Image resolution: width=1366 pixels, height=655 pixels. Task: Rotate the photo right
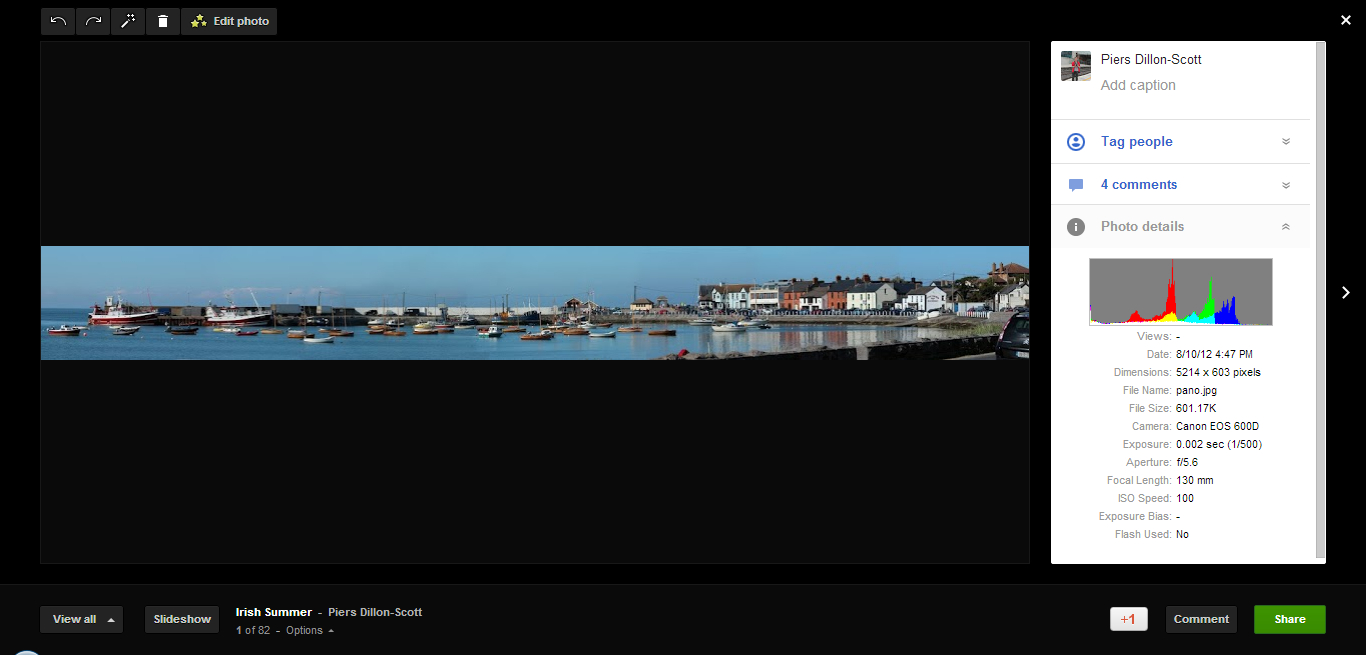pyautogui.click(x=93, y=21)
